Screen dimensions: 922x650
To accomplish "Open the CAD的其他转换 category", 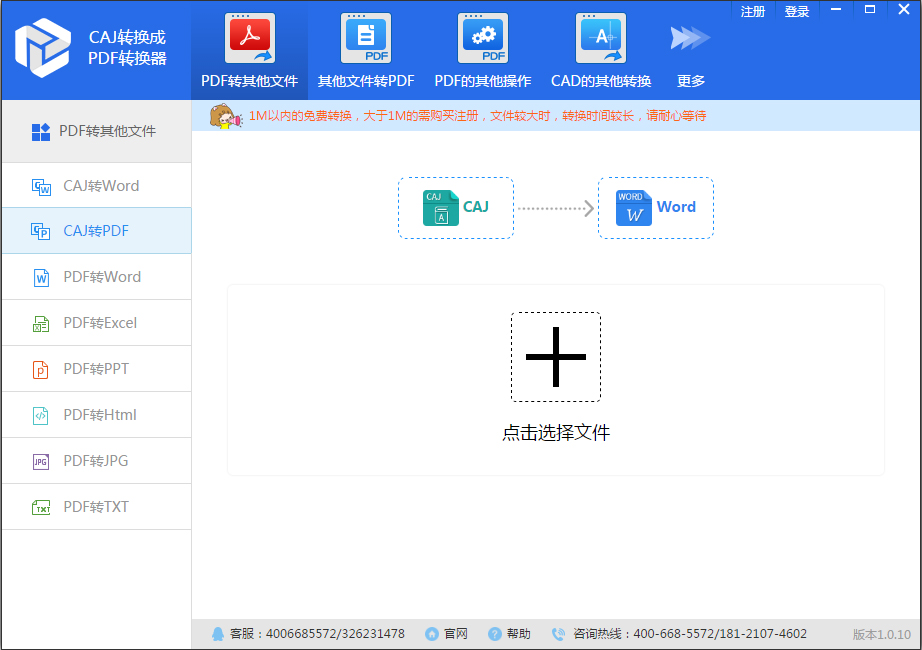I will click(600, 45).
